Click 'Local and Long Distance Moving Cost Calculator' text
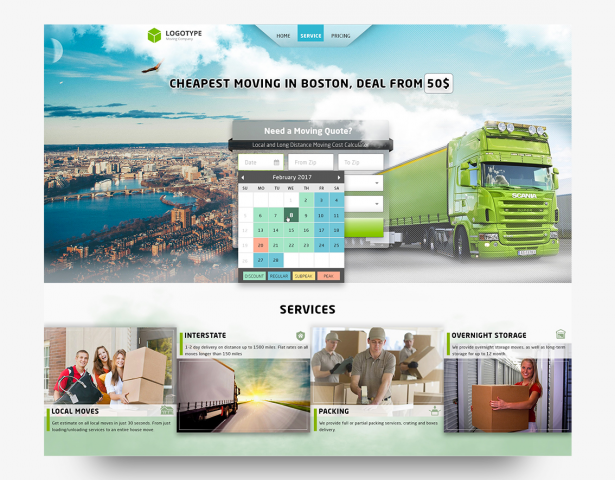Screen dimensions: 615x480 coord(310,145)
